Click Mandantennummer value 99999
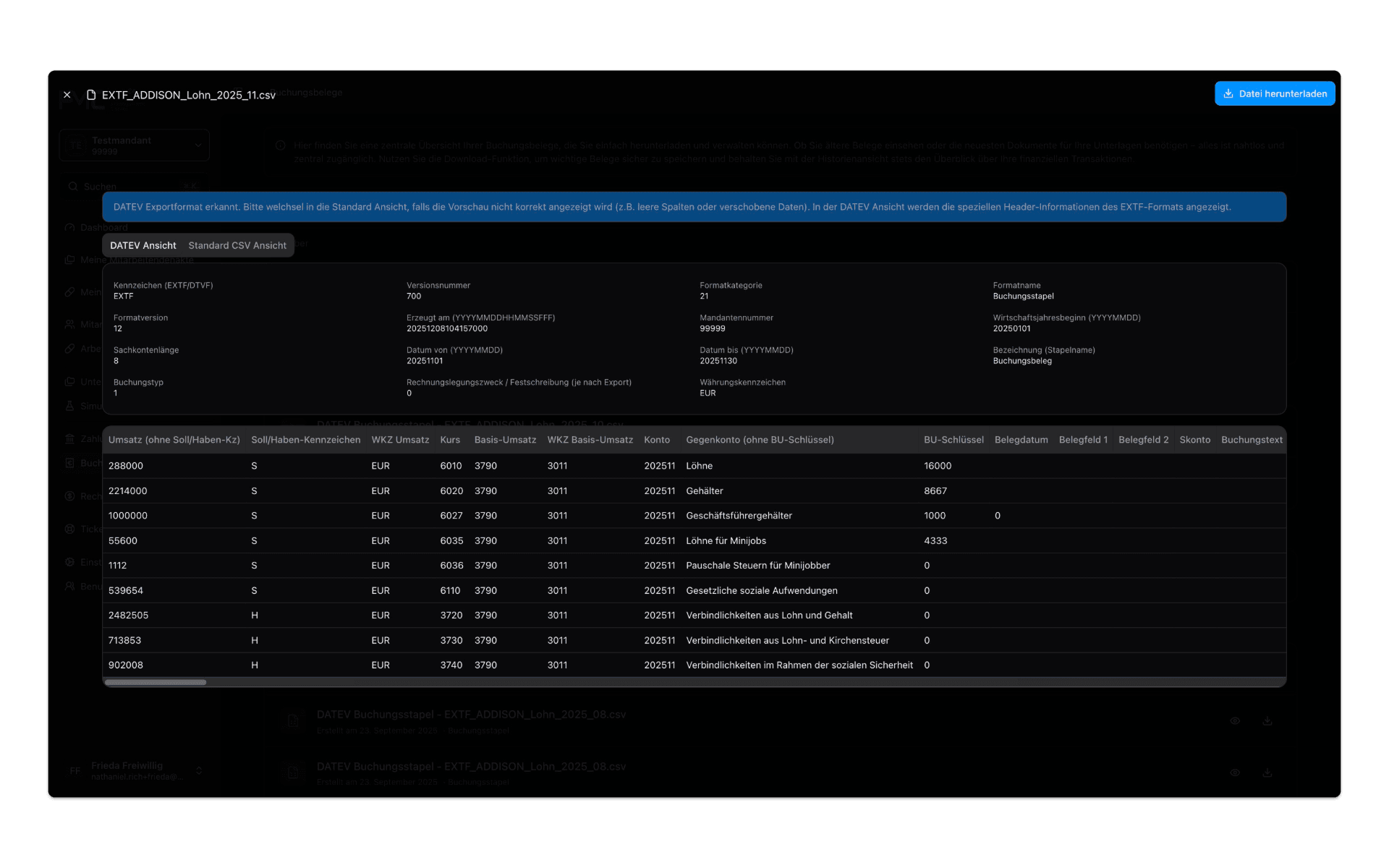The width and height of the screenshot is (1389, 868). [713, 328]
